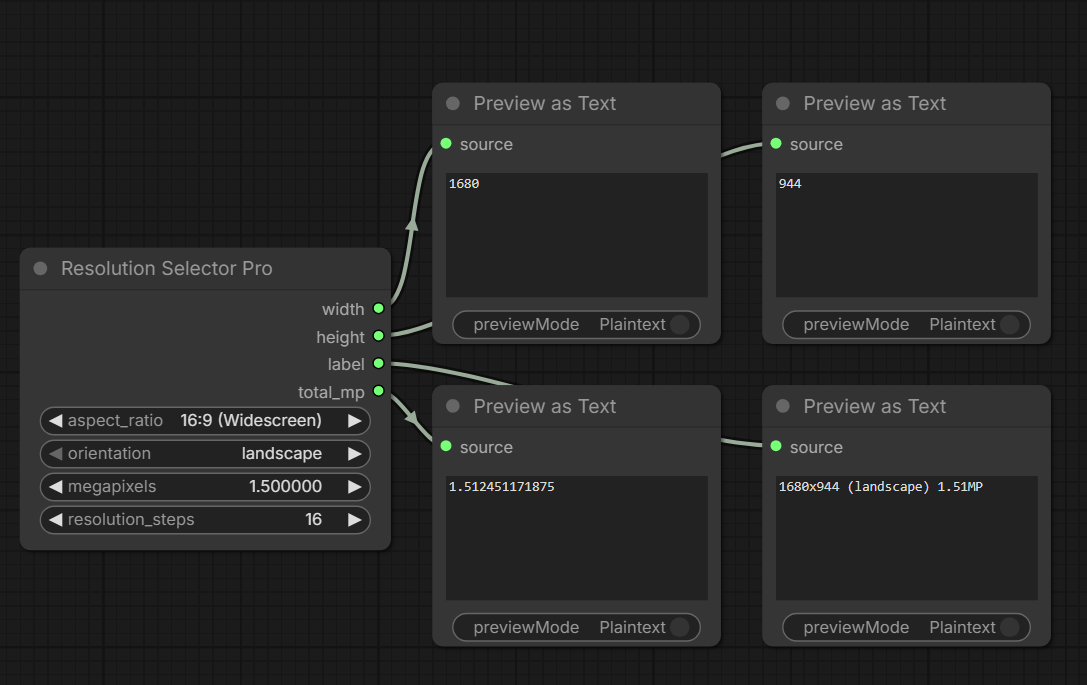Toggle previewMode on the 1680 preview node

pos(576,324)
